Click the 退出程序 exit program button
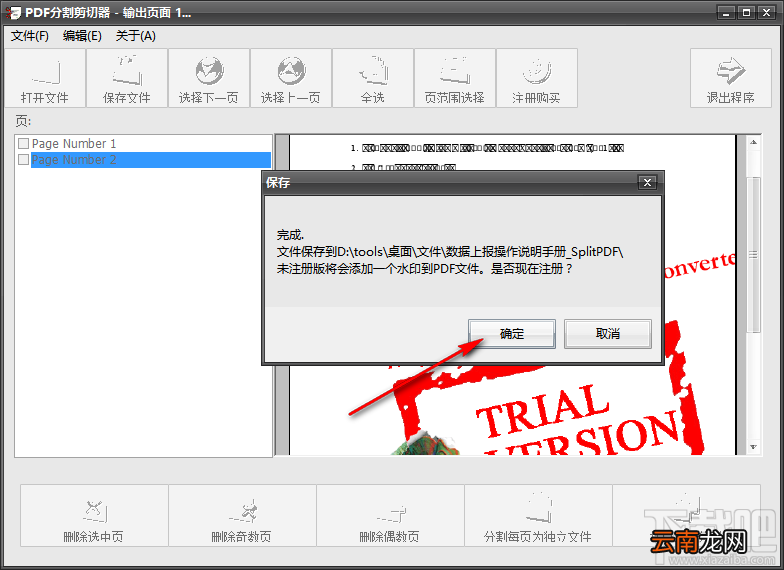Viewport: 784px width, 570px height. click(731, 78)
